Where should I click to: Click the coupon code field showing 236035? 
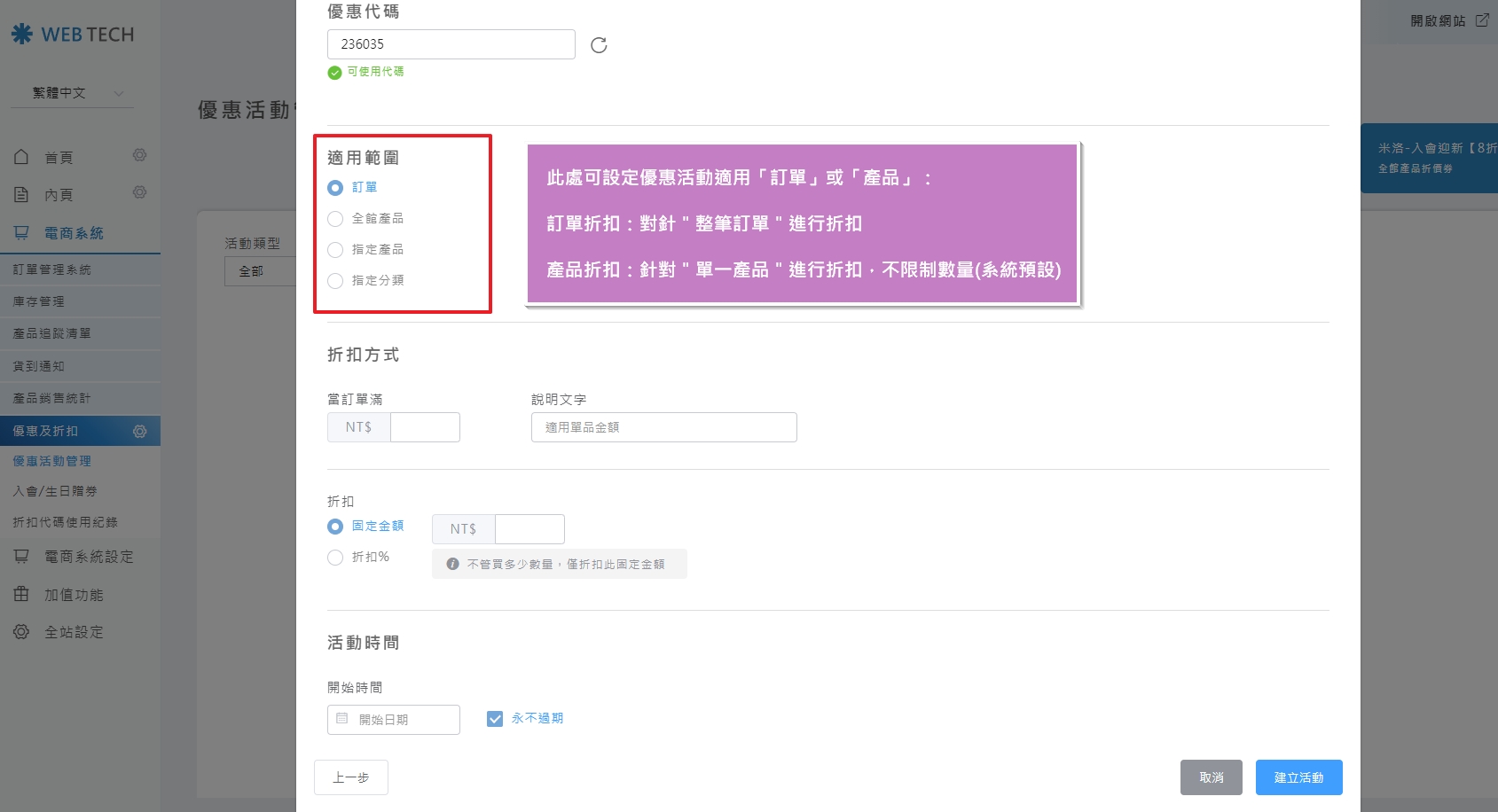coord(451,43)
